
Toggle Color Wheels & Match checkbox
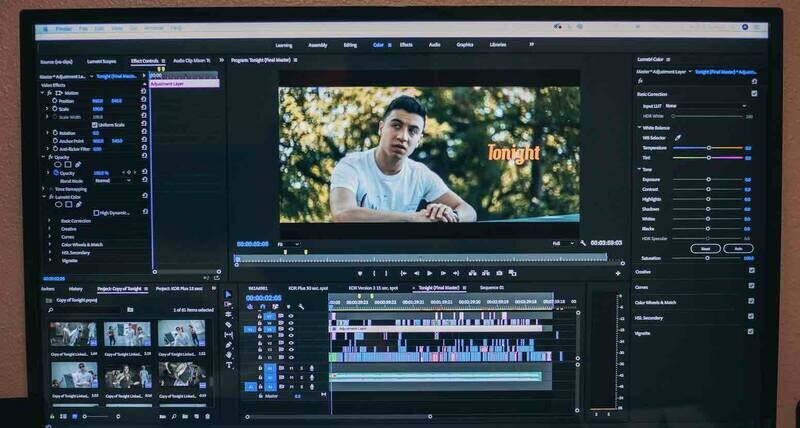pos(751,301)
